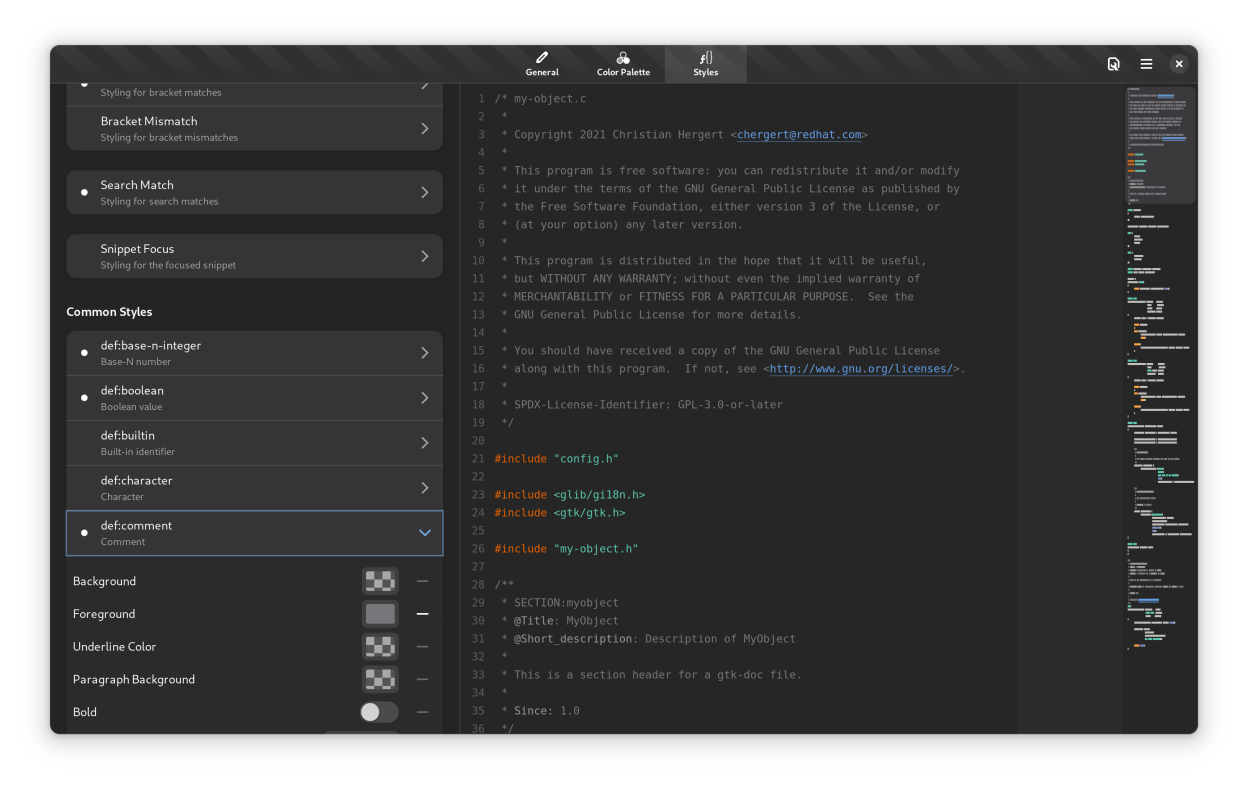Open the Background color swatch
1248x789 pixels.
click(380, 581)
